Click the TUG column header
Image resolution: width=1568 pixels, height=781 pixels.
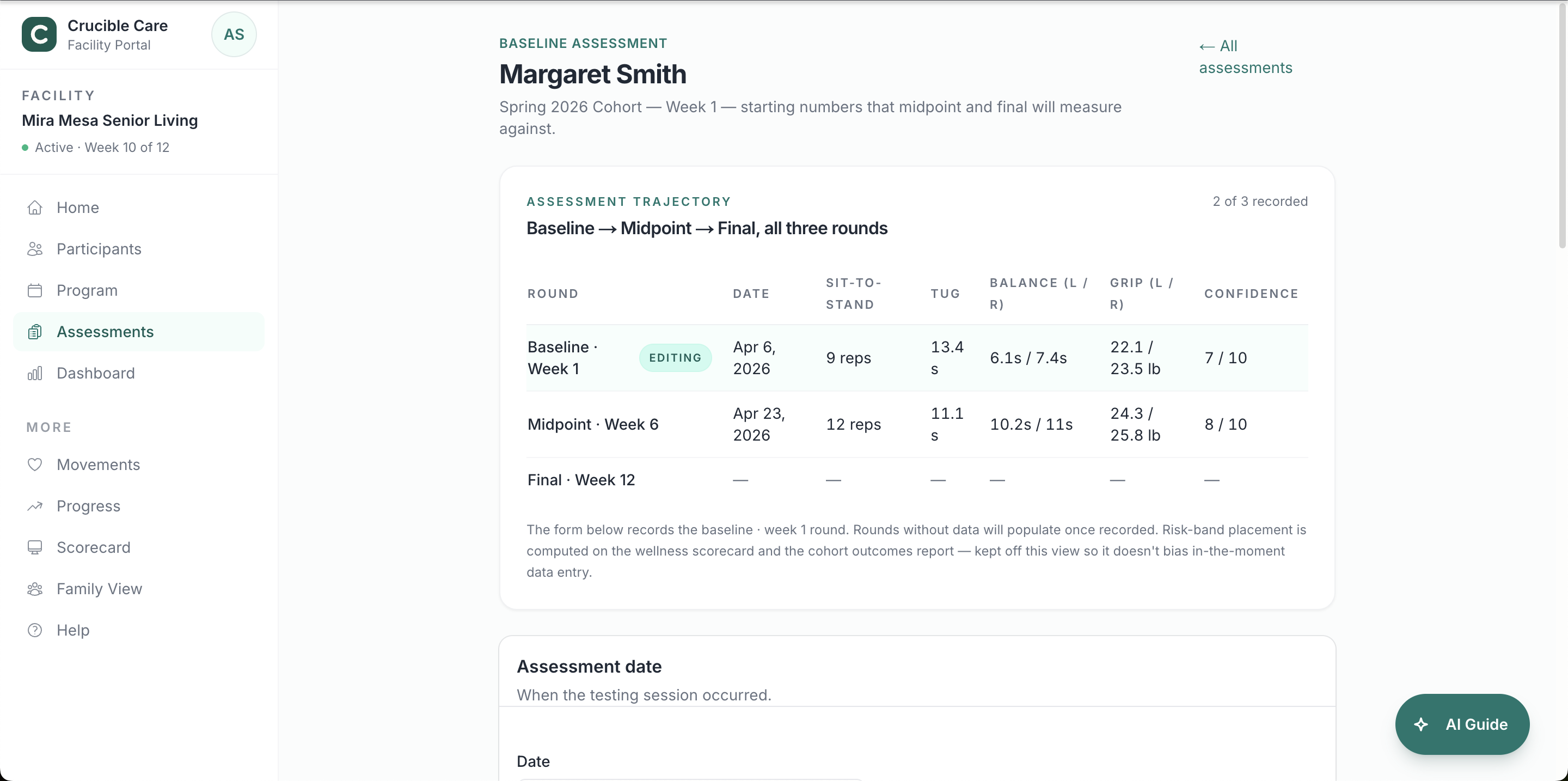click(x=945, y=294)
